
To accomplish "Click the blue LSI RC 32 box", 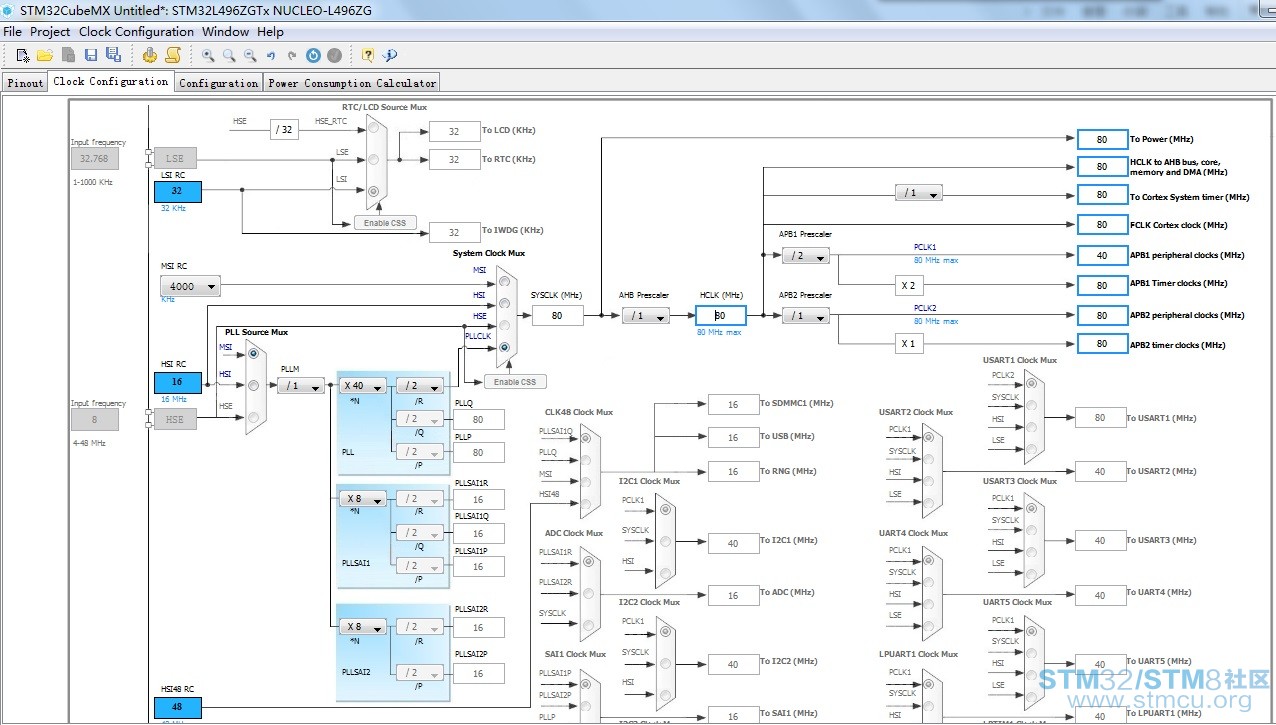I will (178, 191).
